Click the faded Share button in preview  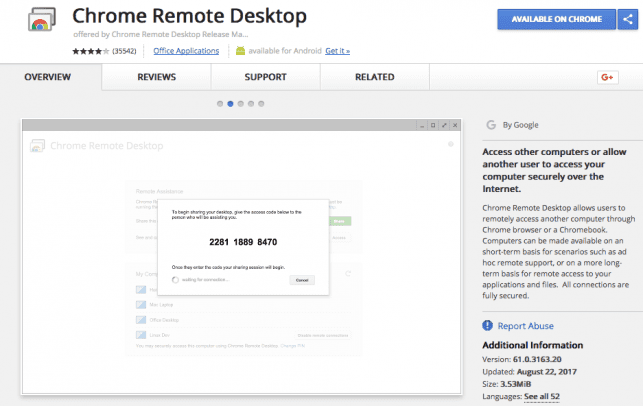340,221
